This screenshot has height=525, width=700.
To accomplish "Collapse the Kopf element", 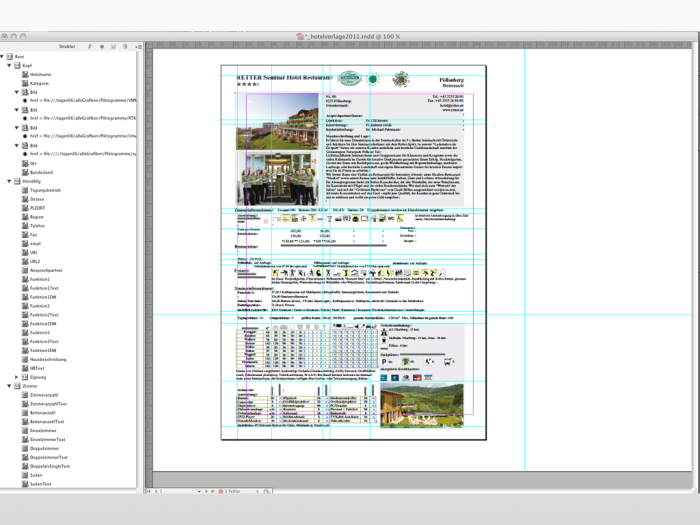I will 9,66.
